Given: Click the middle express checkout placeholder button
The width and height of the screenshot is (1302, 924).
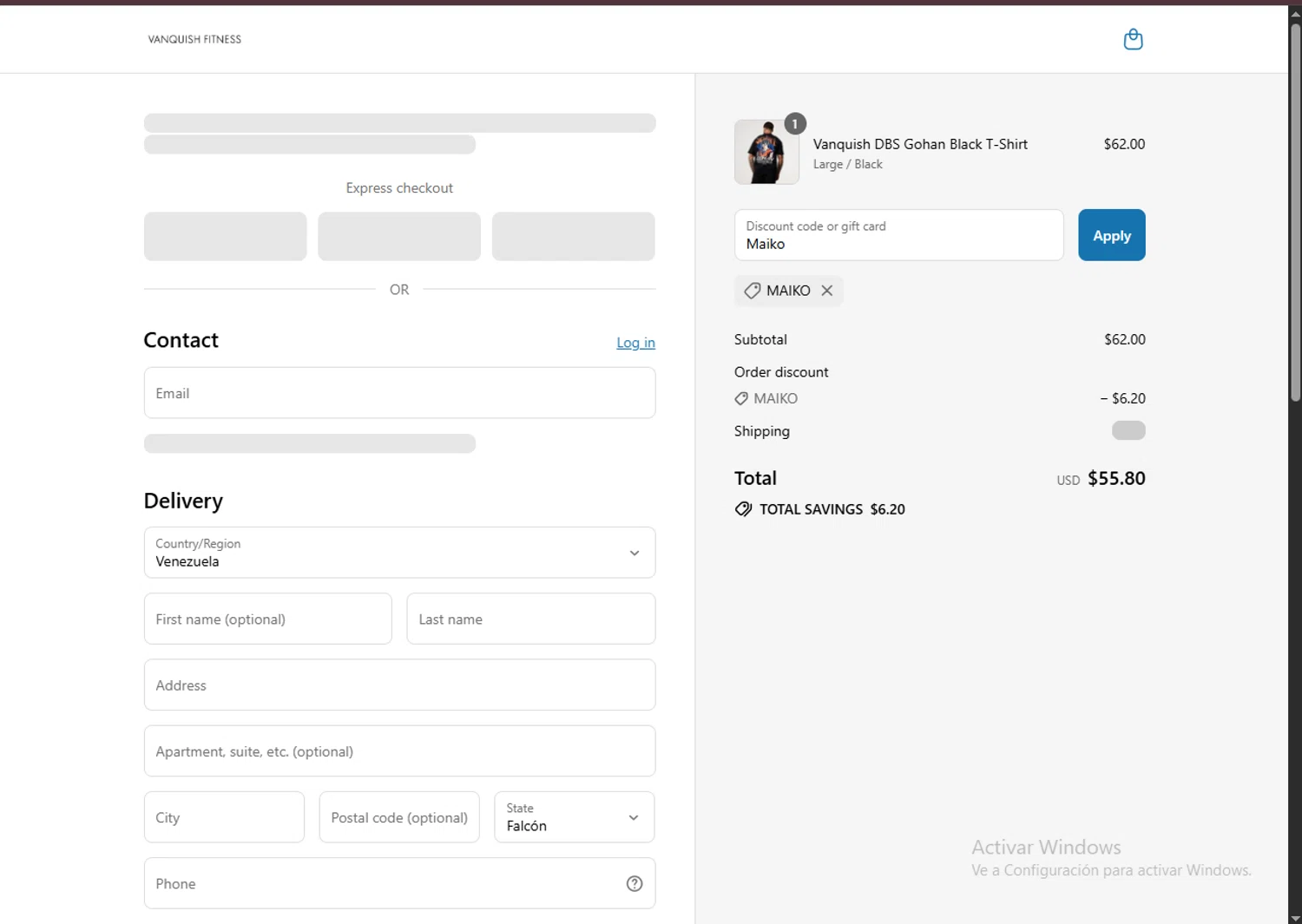Looking at the screenshot, I should point(399,236).
